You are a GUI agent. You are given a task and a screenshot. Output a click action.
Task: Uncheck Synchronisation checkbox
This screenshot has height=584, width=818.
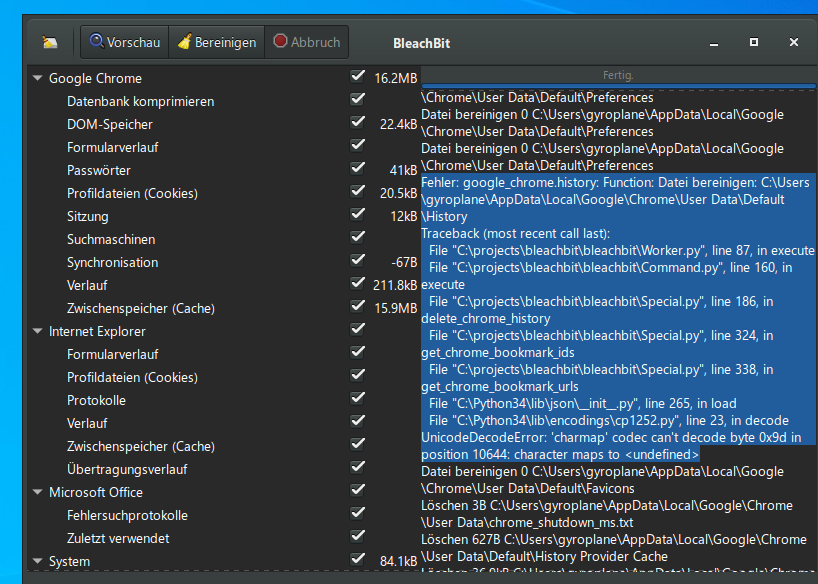(x=357, y=260)
